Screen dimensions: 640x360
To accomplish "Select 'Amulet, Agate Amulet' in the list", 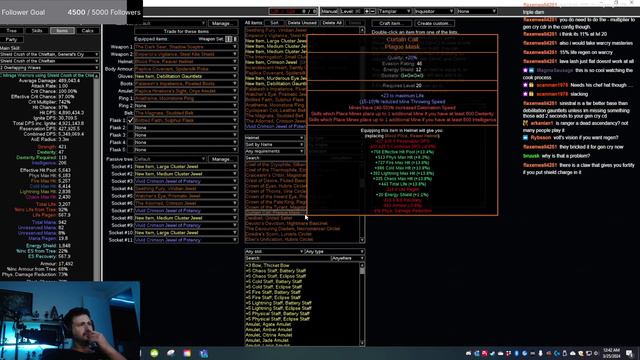I will [x=269, y=324].
